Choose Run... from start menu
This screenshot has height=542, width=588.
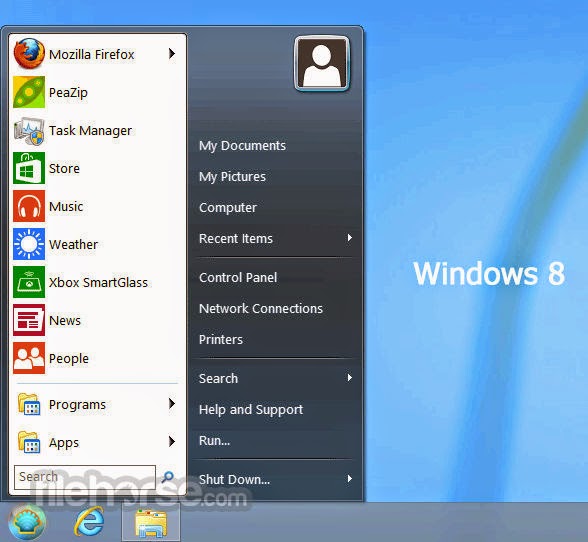pos(214,440)
